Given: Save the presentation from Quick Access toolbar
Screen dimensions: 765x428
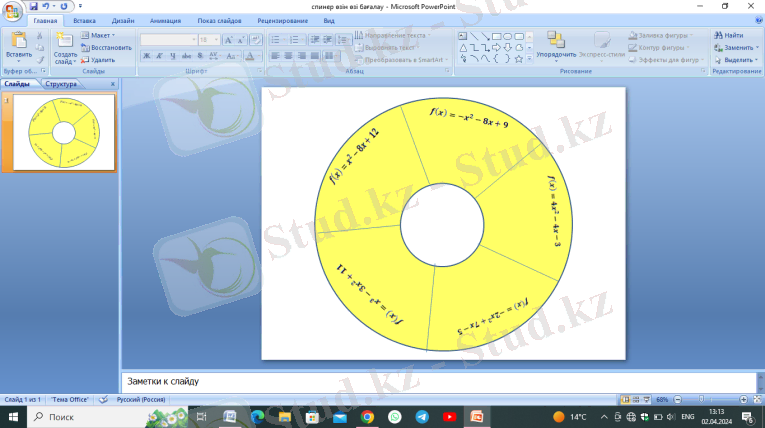Looking at the screenshot, I should (x=33, y=6).
